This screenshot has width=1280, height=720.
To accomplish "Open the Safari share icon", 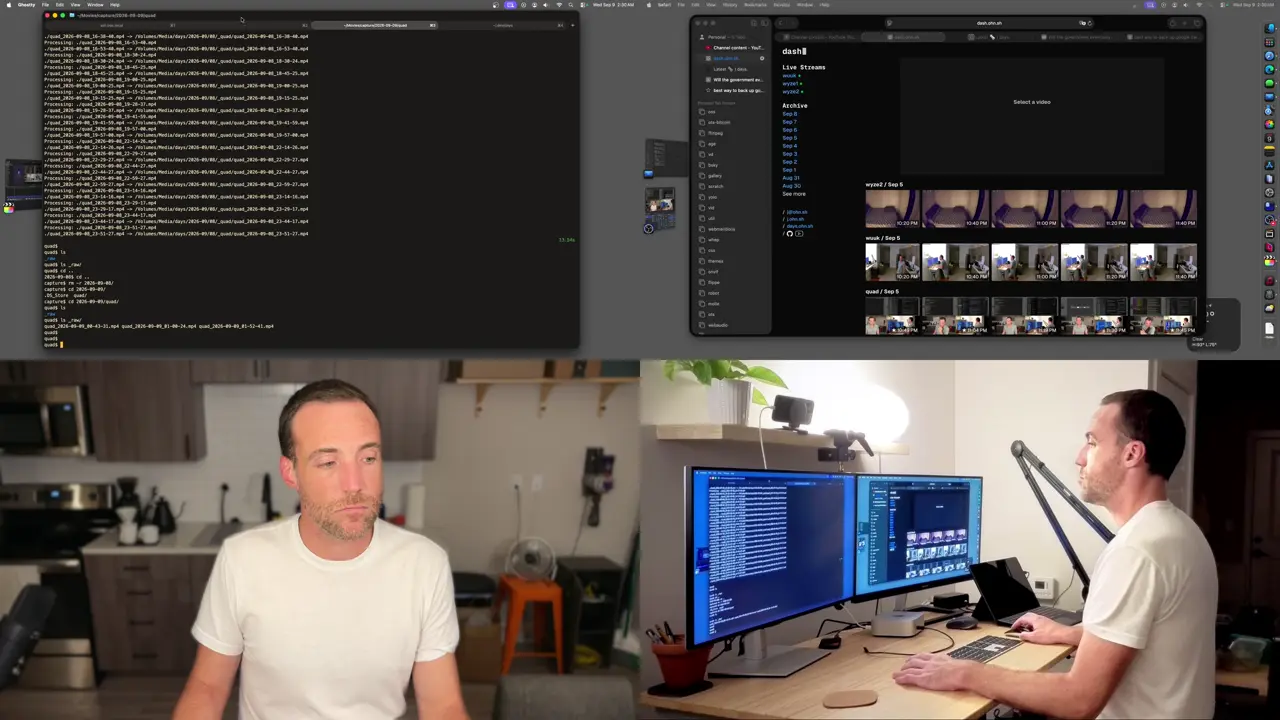I will (x=1172, y=22).
